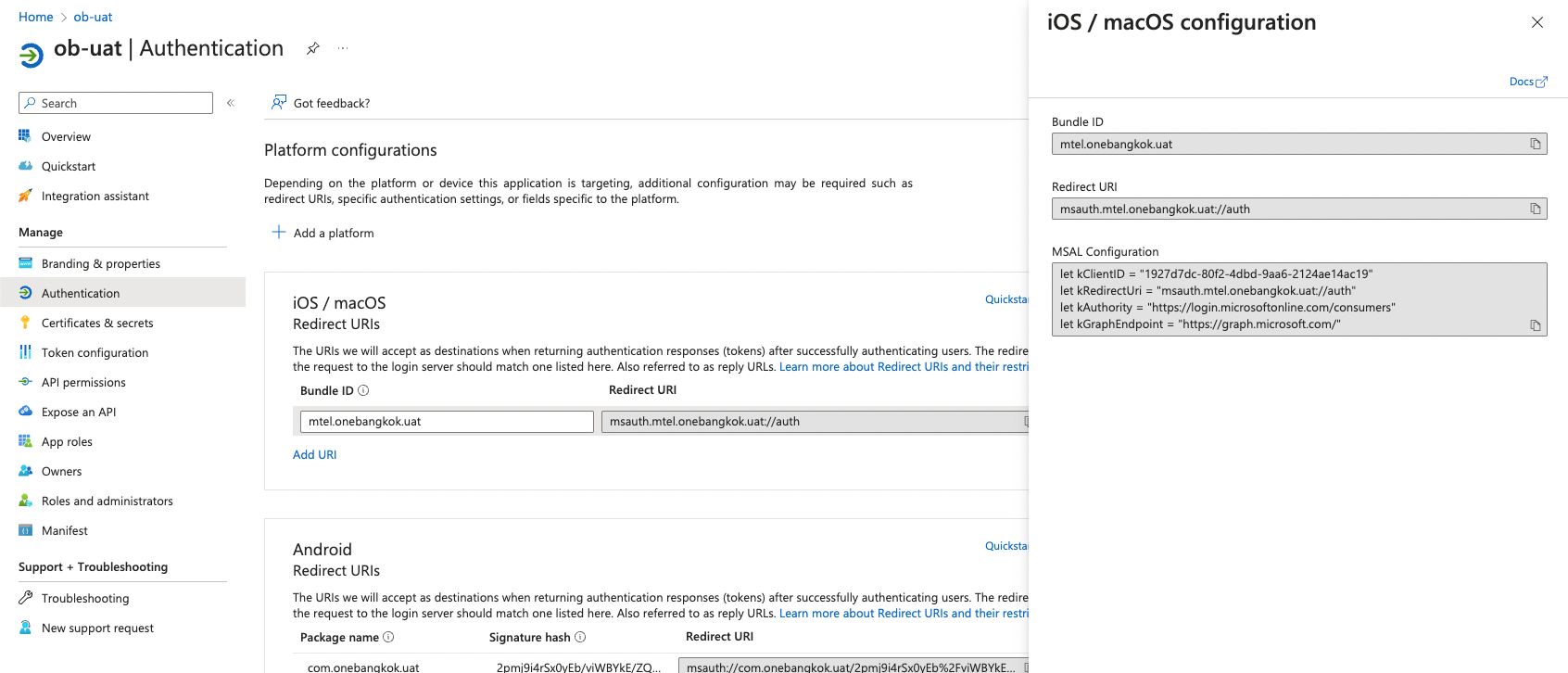Image resolution: width=1568 pixels, height=673 pixels.
Task: Pin the ob-uat Authentication page
Action: pos(313,48)
